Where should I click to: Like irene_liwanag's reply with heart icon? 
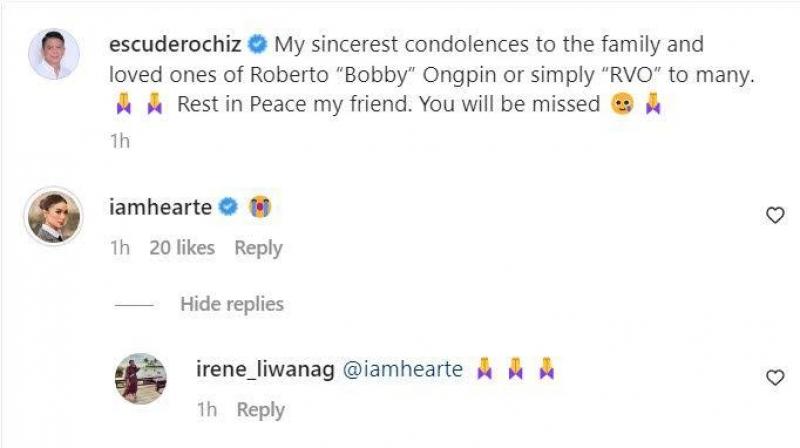click(774, 377)
